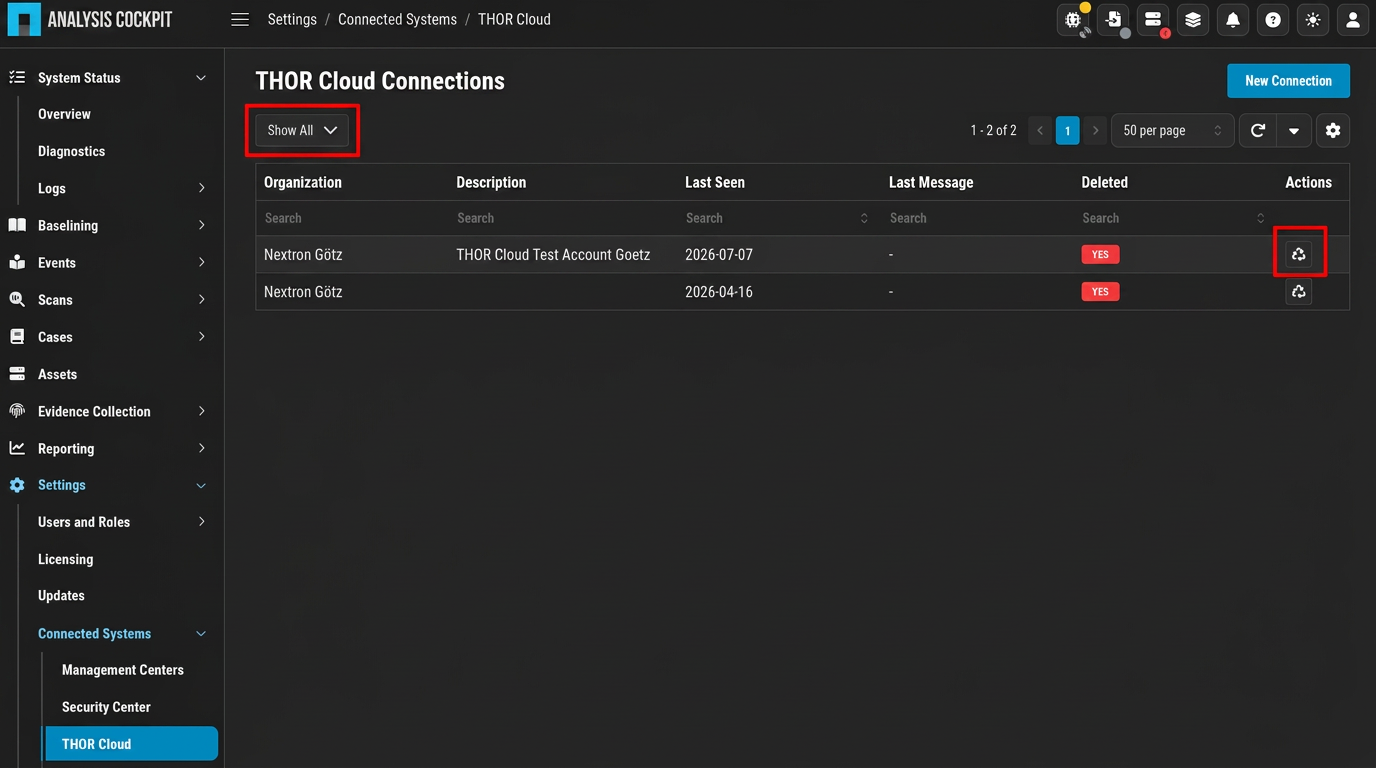Click page number 1 button
The width and height of the screenshot is (1376, 768).
coord(1068,131)
